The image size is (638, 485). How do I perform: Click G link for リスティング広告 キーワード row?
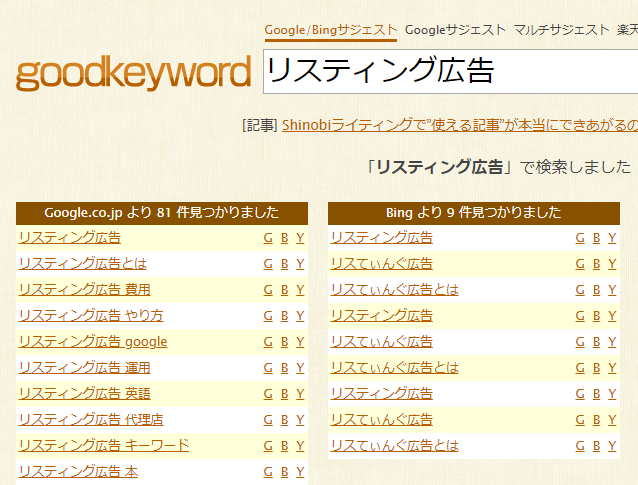[x=268, y=446]
